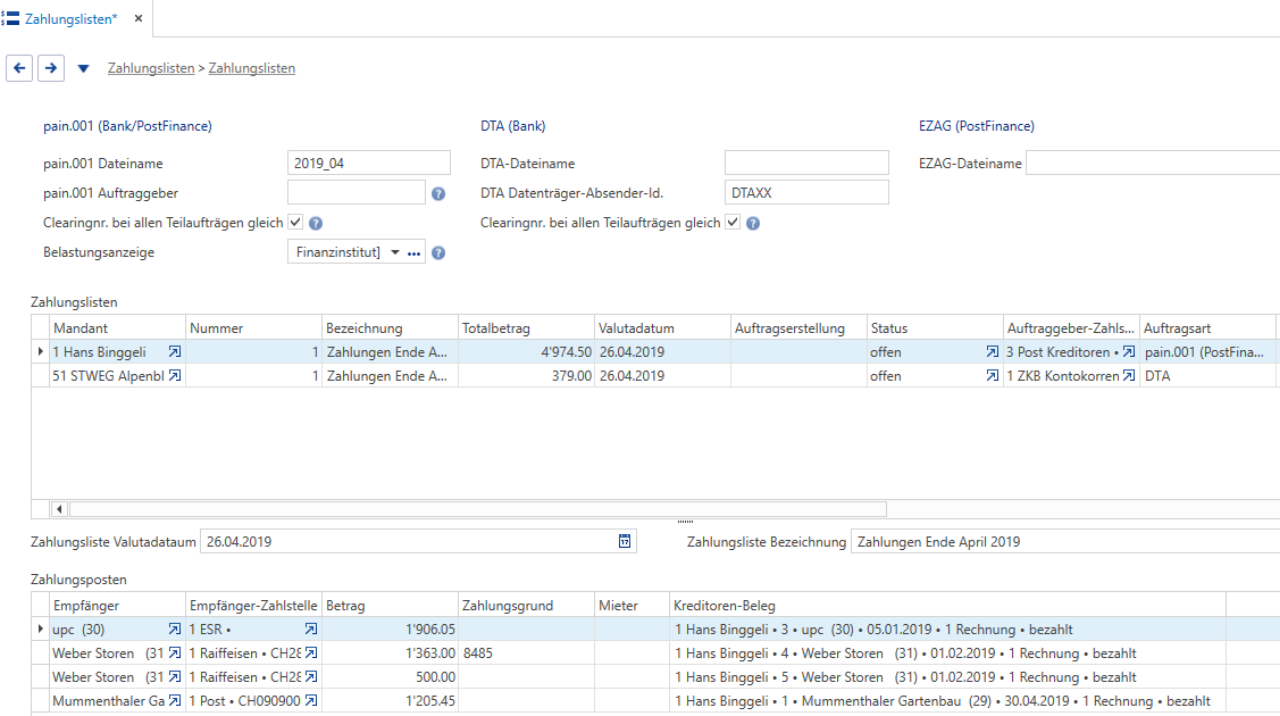Open help for pain.001 Auftraggeber

click(x=438, y=194)
